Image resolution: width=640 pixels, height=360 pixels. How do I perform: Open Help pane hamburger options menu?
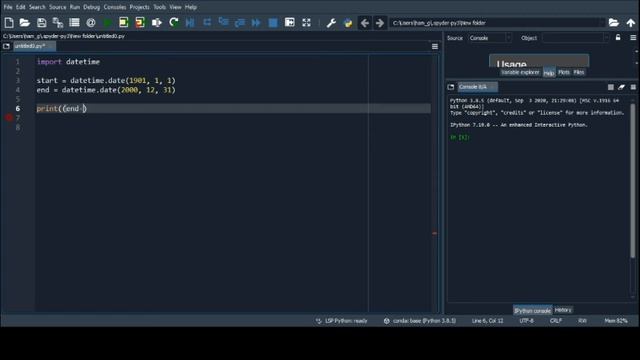633,38
